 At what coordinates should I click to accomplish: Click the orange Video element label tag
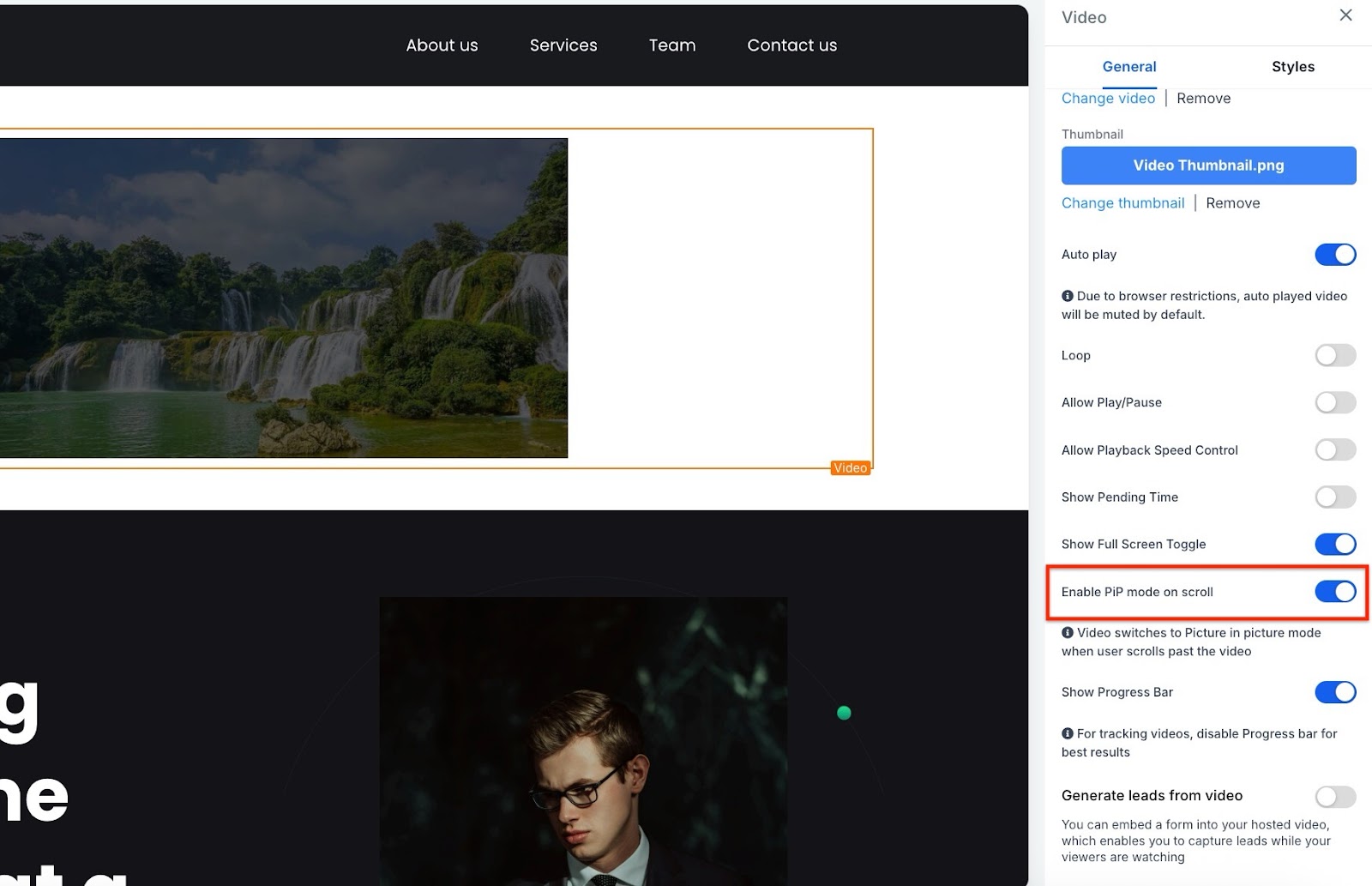(x=850, y=468)
